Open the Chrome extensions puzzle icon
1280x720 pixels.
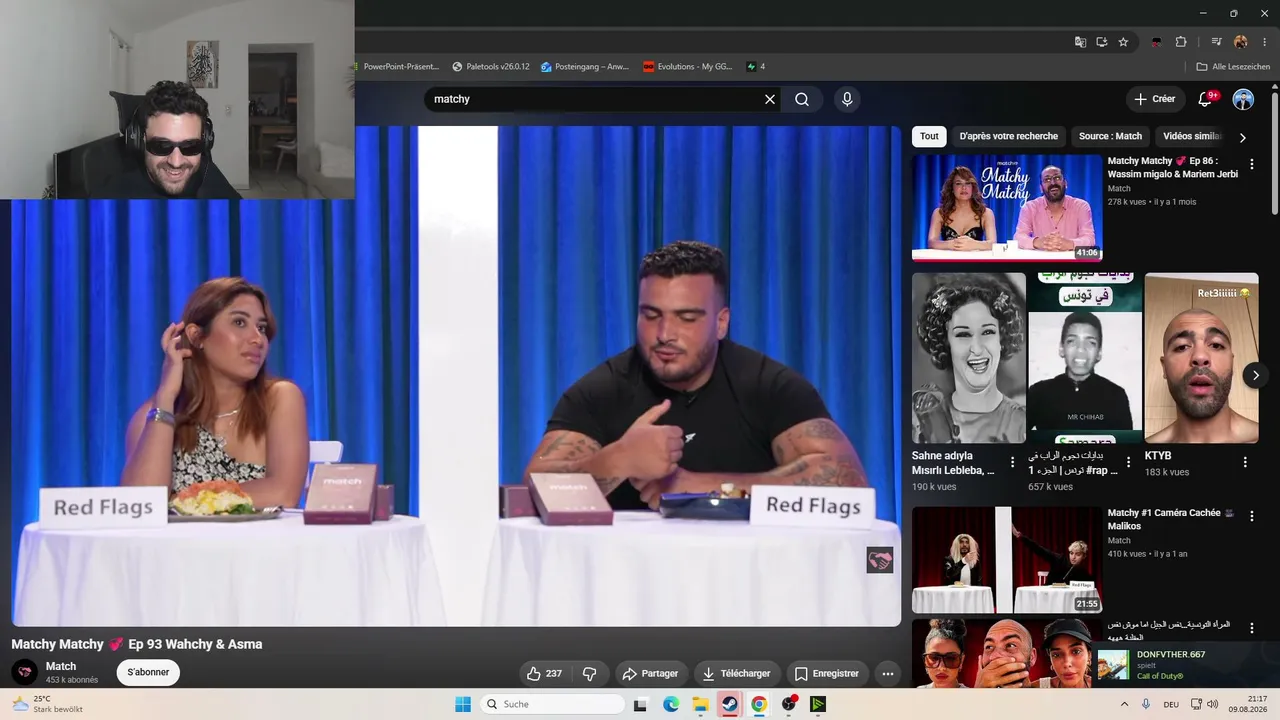point(1181,42)
